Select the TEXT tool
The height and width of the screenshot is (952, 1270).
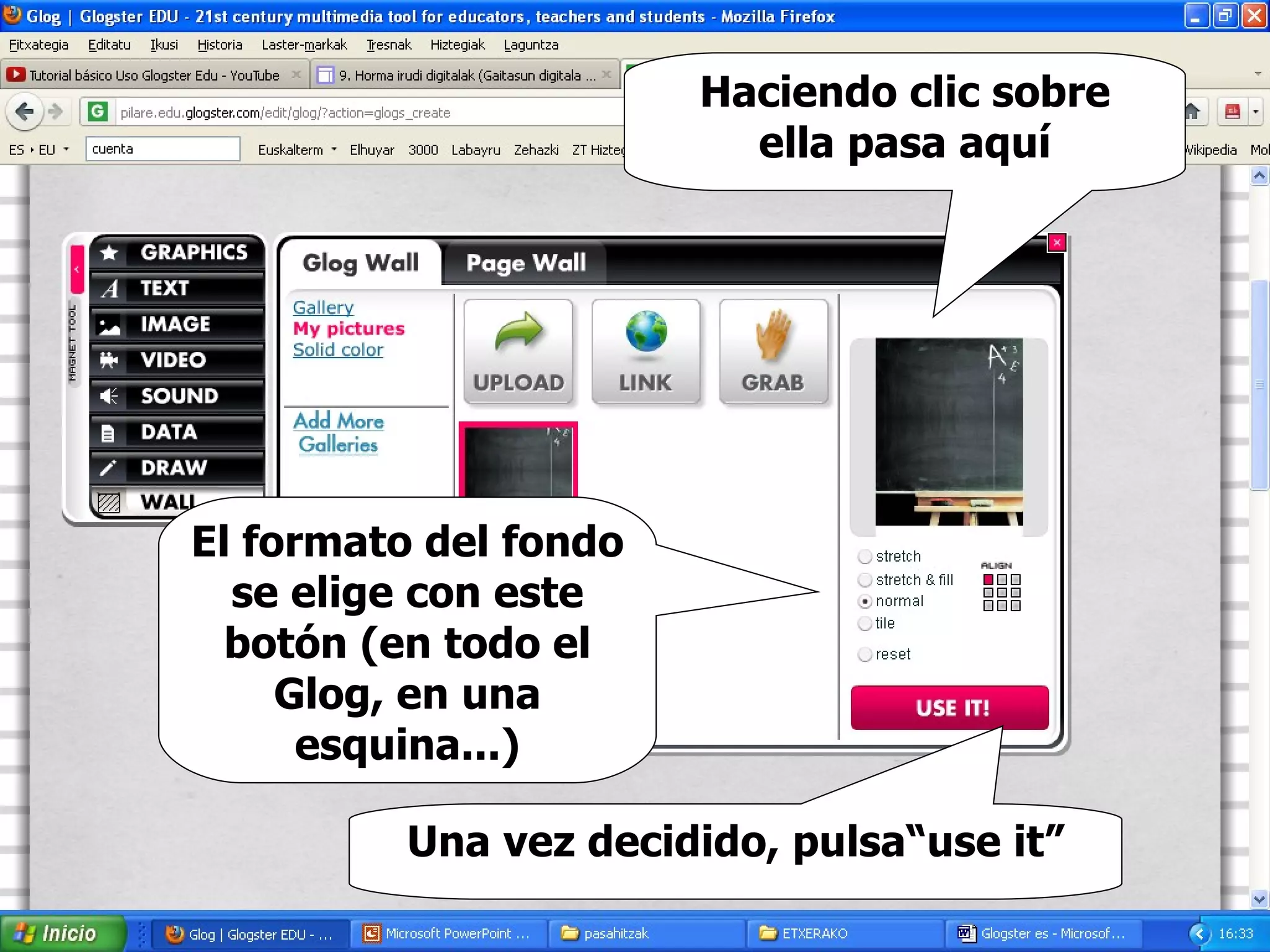178,288
